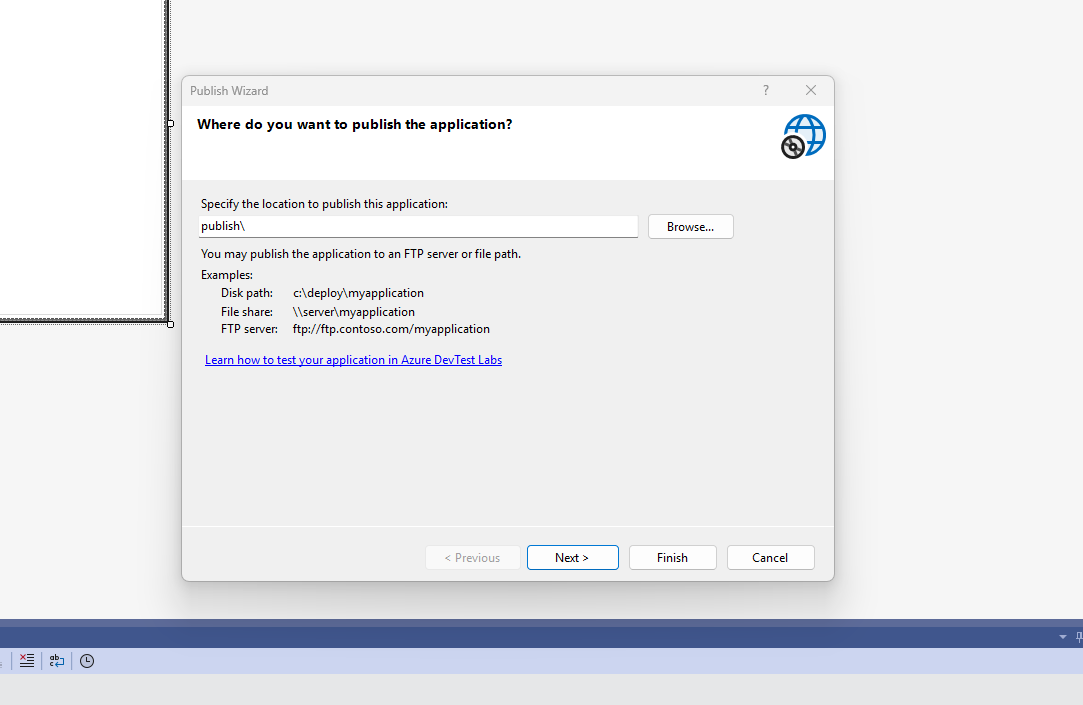The image size is (1083, 705).
Task: Open Publish Wizard help via question mark
Action: pyautogui.click(x=765, y=90)
